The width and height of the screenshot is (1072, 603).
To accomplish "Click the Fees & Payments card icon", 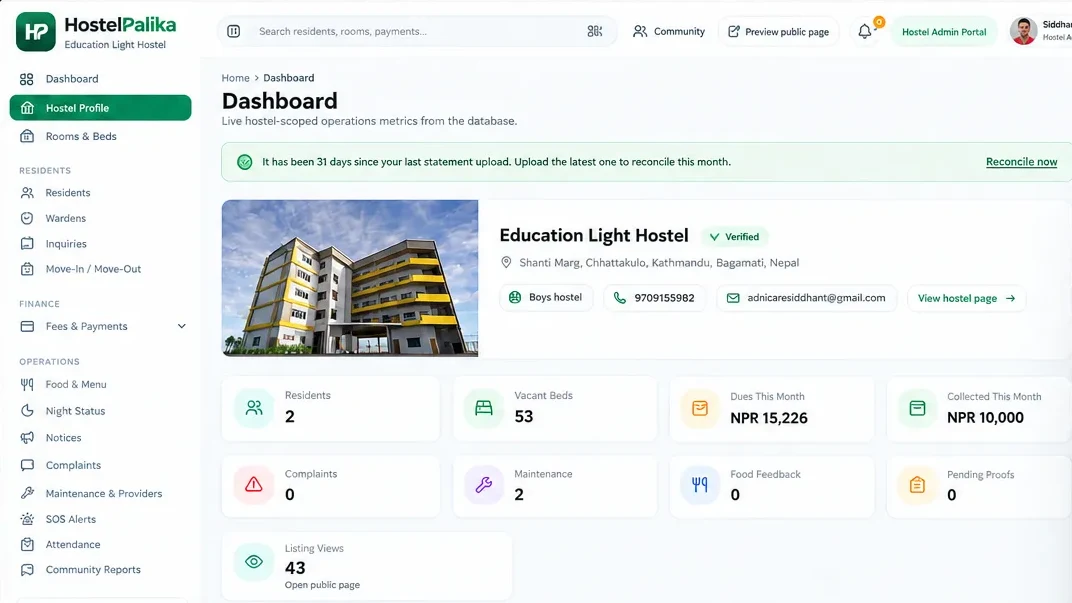I will (27, 326).
